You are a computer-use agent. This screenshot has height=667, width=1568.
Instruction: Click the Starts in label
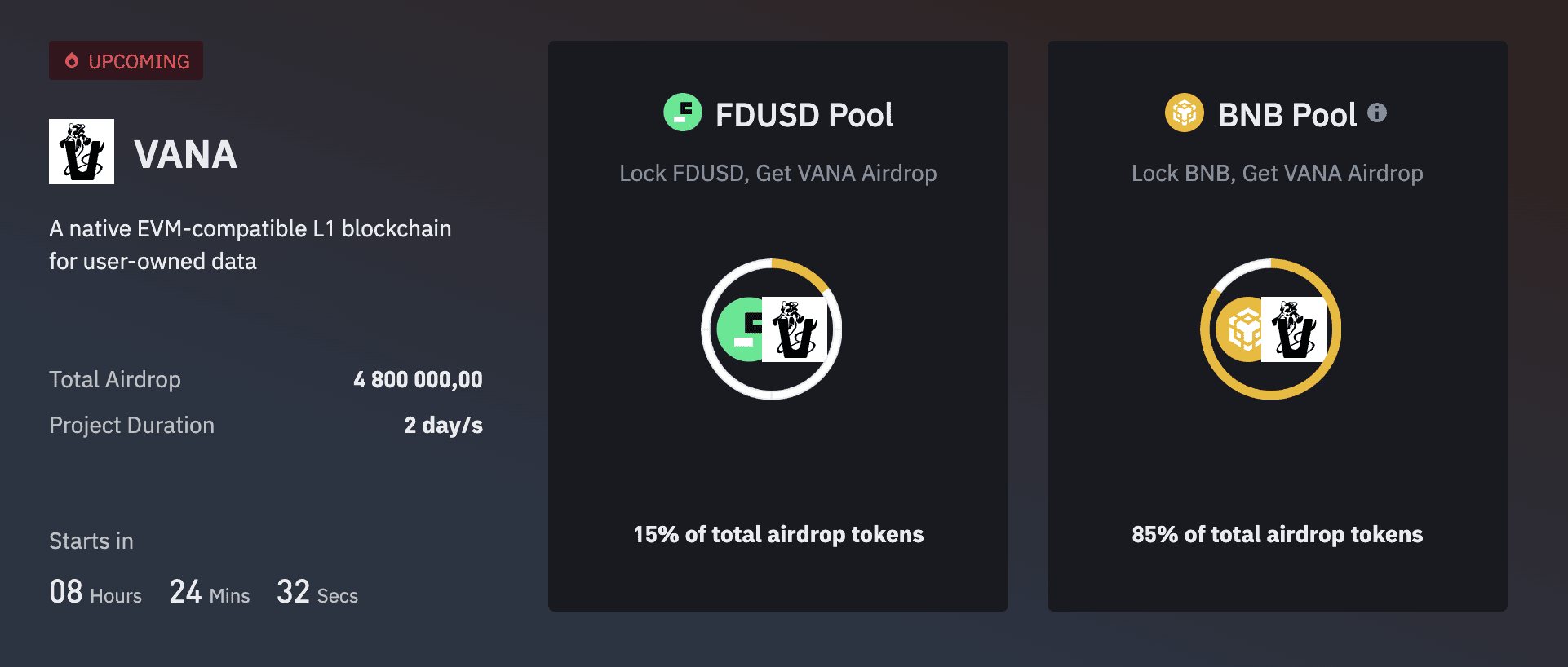tap(91, 541)
